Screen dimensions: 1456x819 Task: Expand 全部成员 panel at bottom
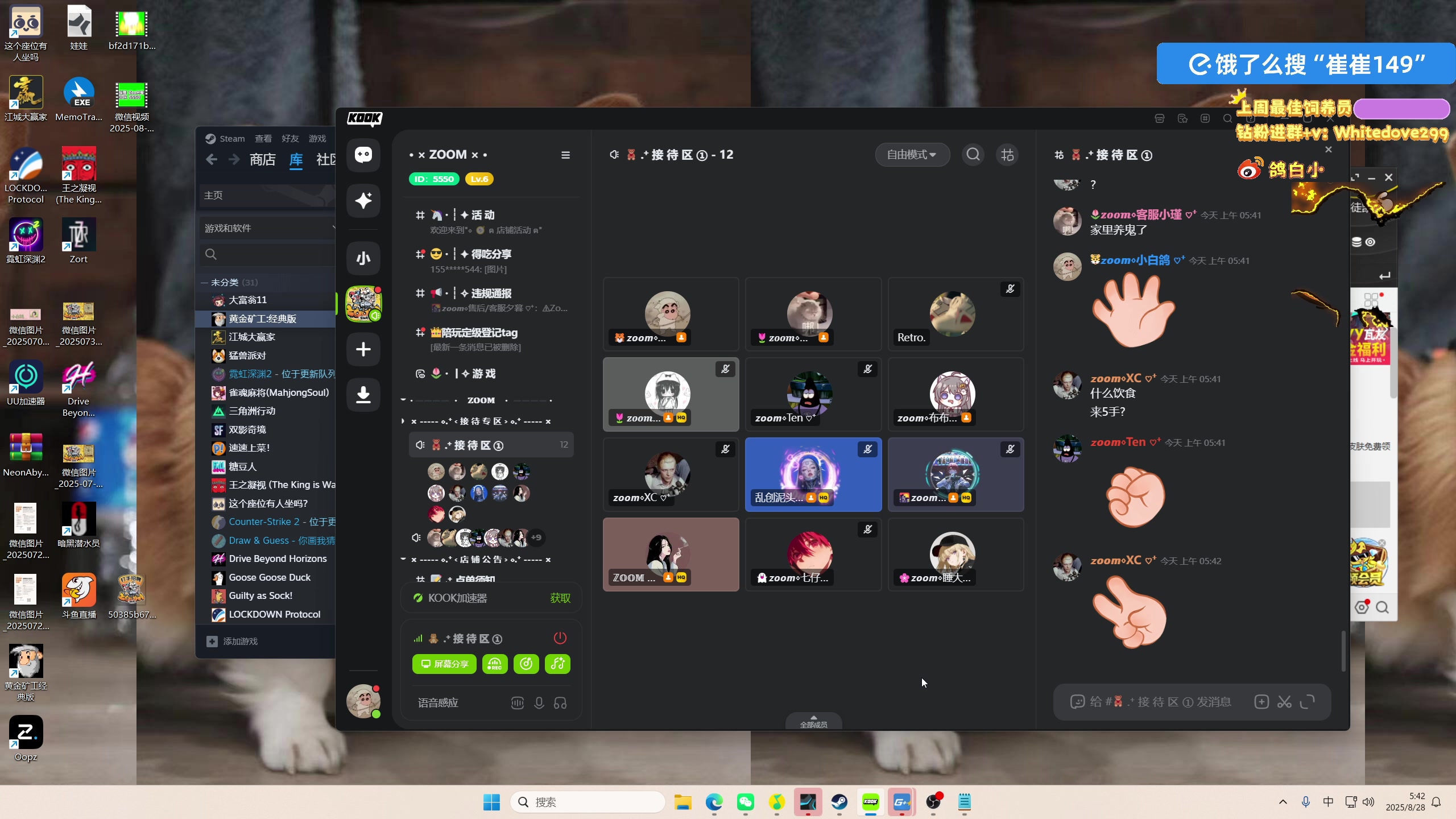coord(814,721)
